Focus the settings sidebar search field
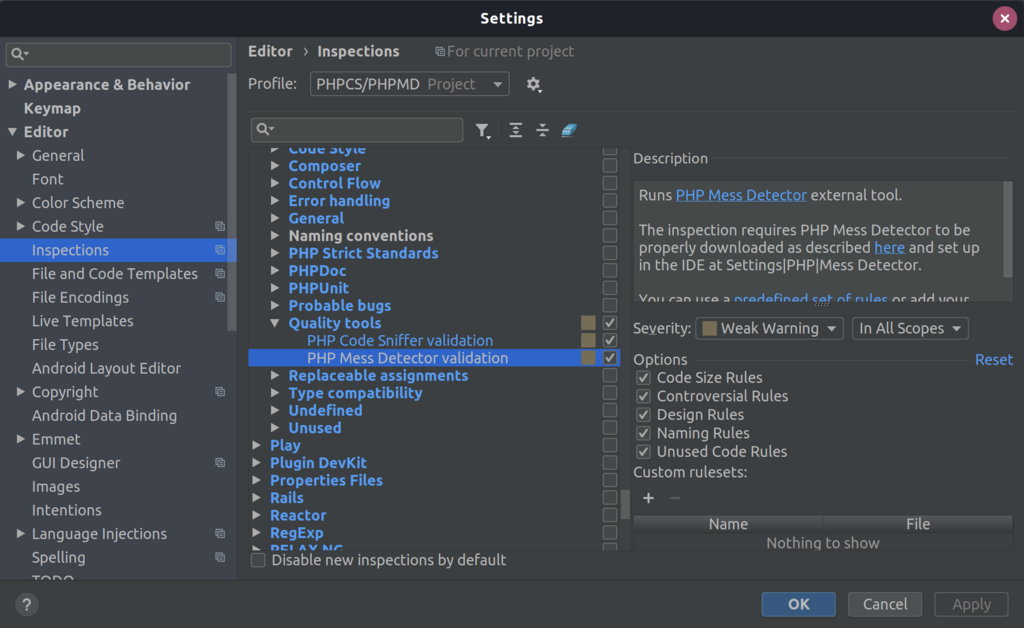 click(118, 54)
